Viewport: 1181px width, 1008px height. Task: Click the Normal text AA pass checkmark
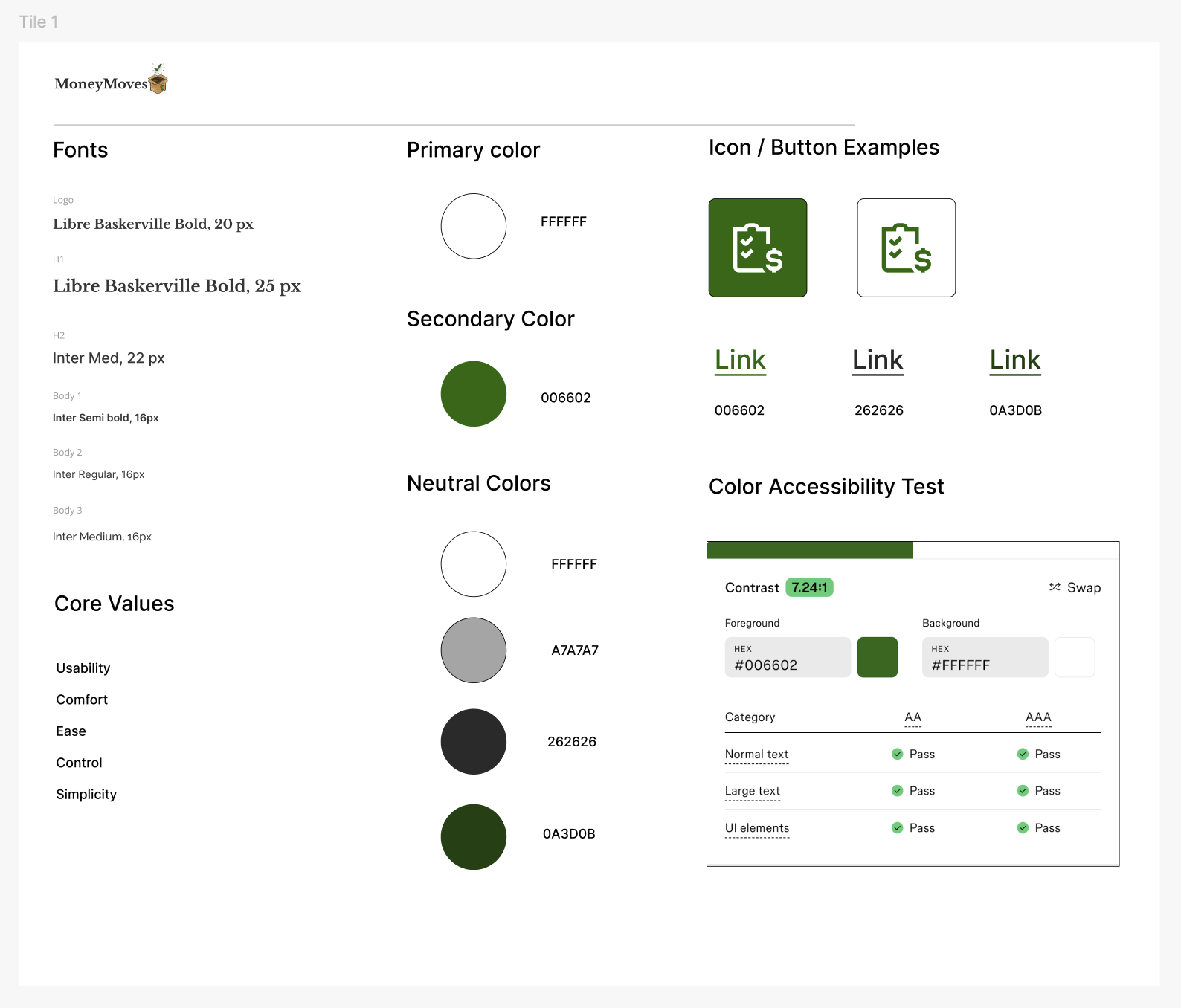(x=897, y=754)
